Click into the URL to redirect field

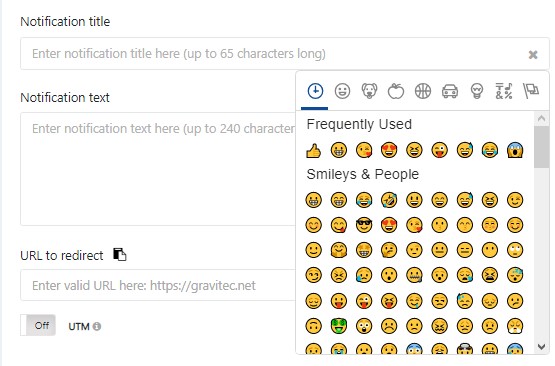[x=158, y=285]
